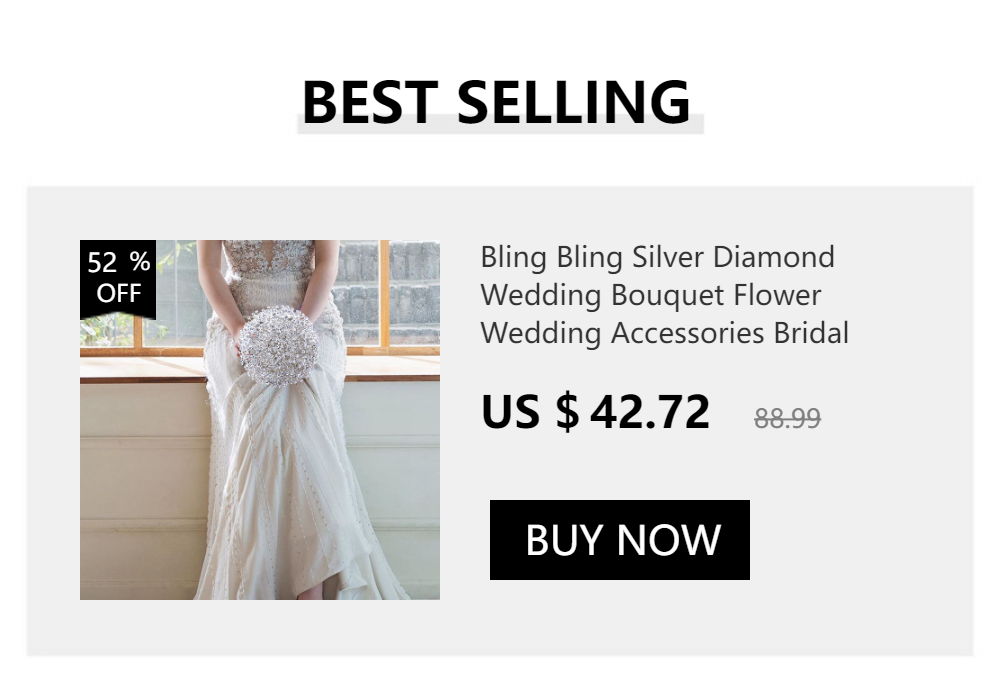Click the 'US $' currency label

tap(531, 412)
